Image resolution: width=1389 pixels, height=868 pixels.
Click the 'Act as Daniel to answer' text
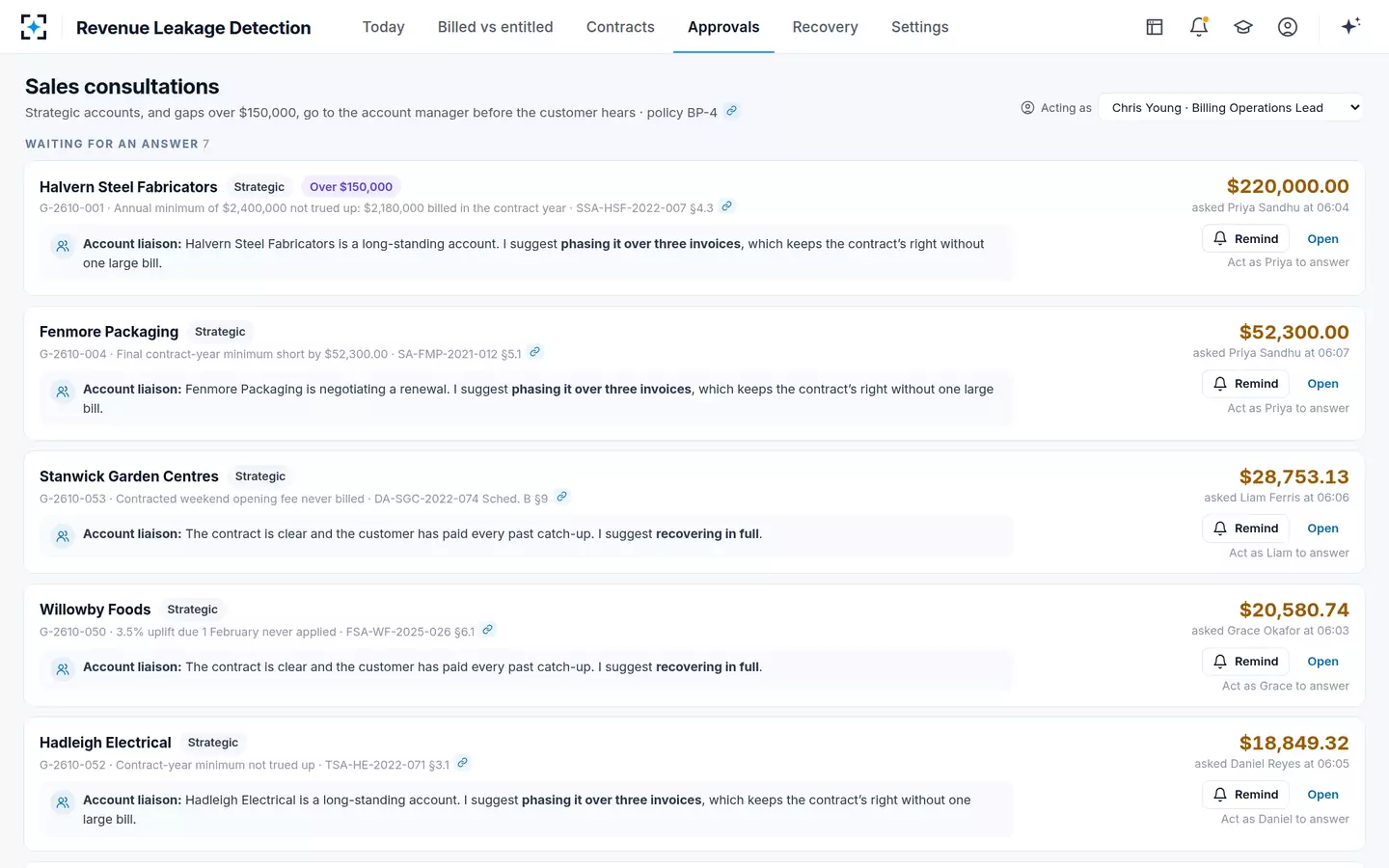pyautogui.click(x=1285, y=819)
